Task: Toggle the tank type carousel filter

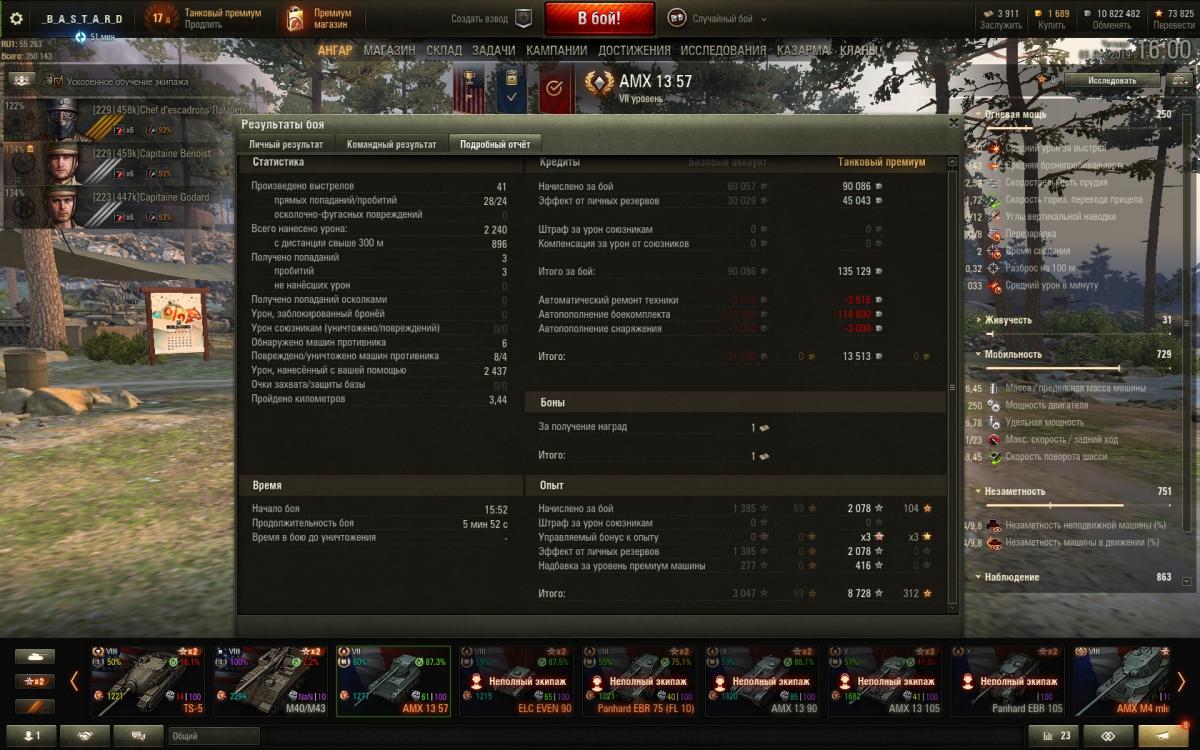Action: pos(35,657)
